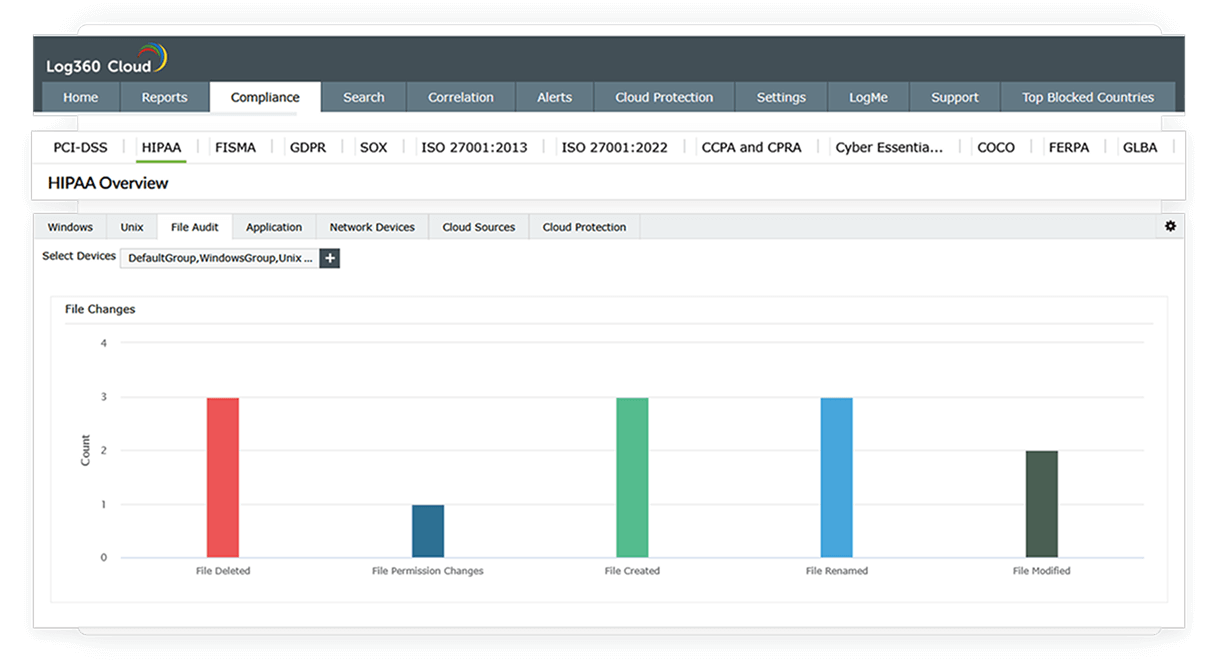Go to the Settings tab
1212x672 pixels.
781,97
